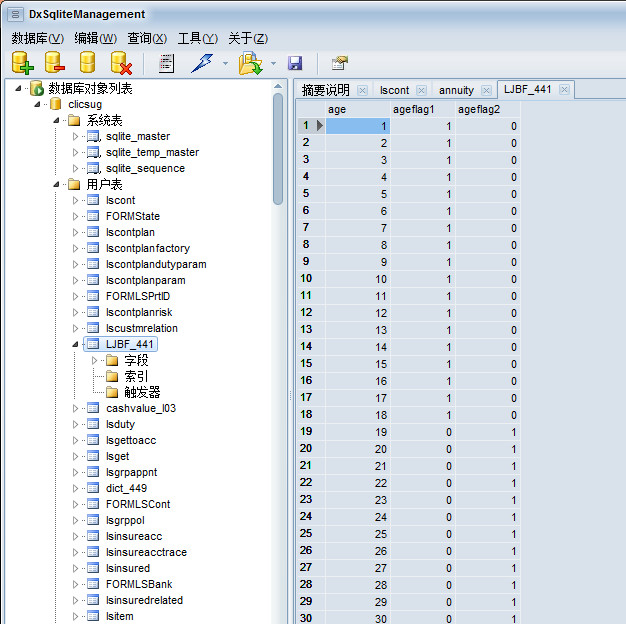Screen dimensions: 626x624
Task: Click the clicsug database cylinder icon
Action: [56, 104]
